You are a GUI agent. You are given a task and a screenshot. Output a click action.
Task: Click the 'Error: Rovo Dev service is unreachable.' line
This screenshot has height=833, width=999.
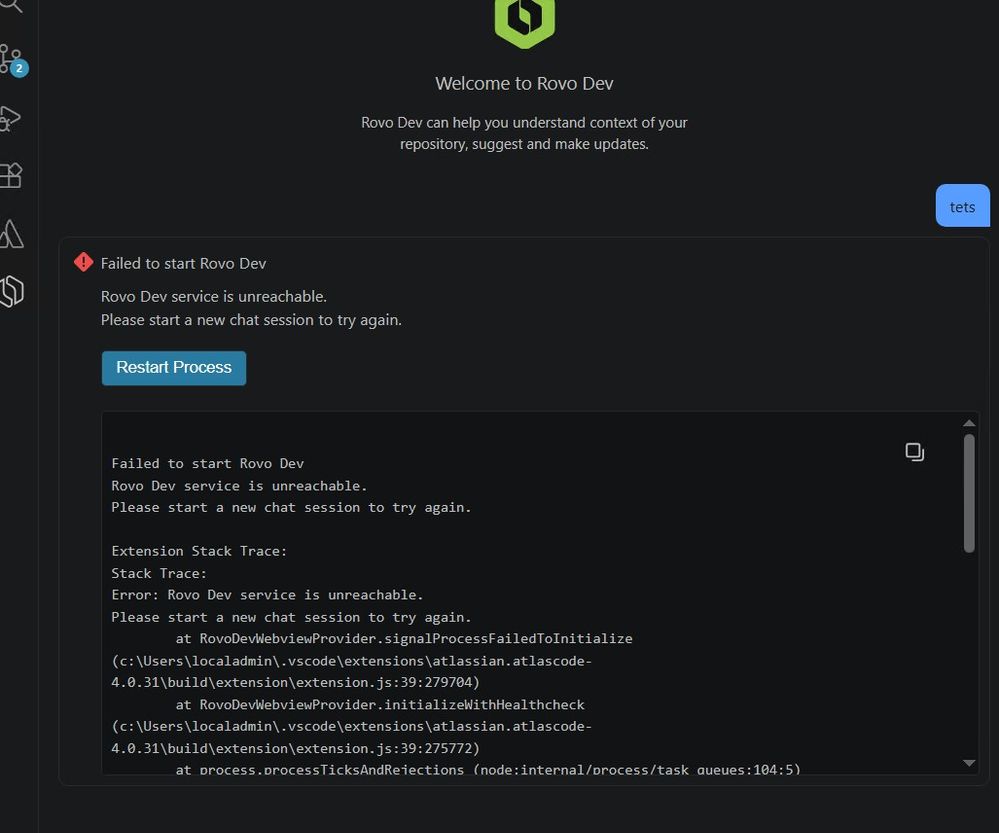[267, 595]
